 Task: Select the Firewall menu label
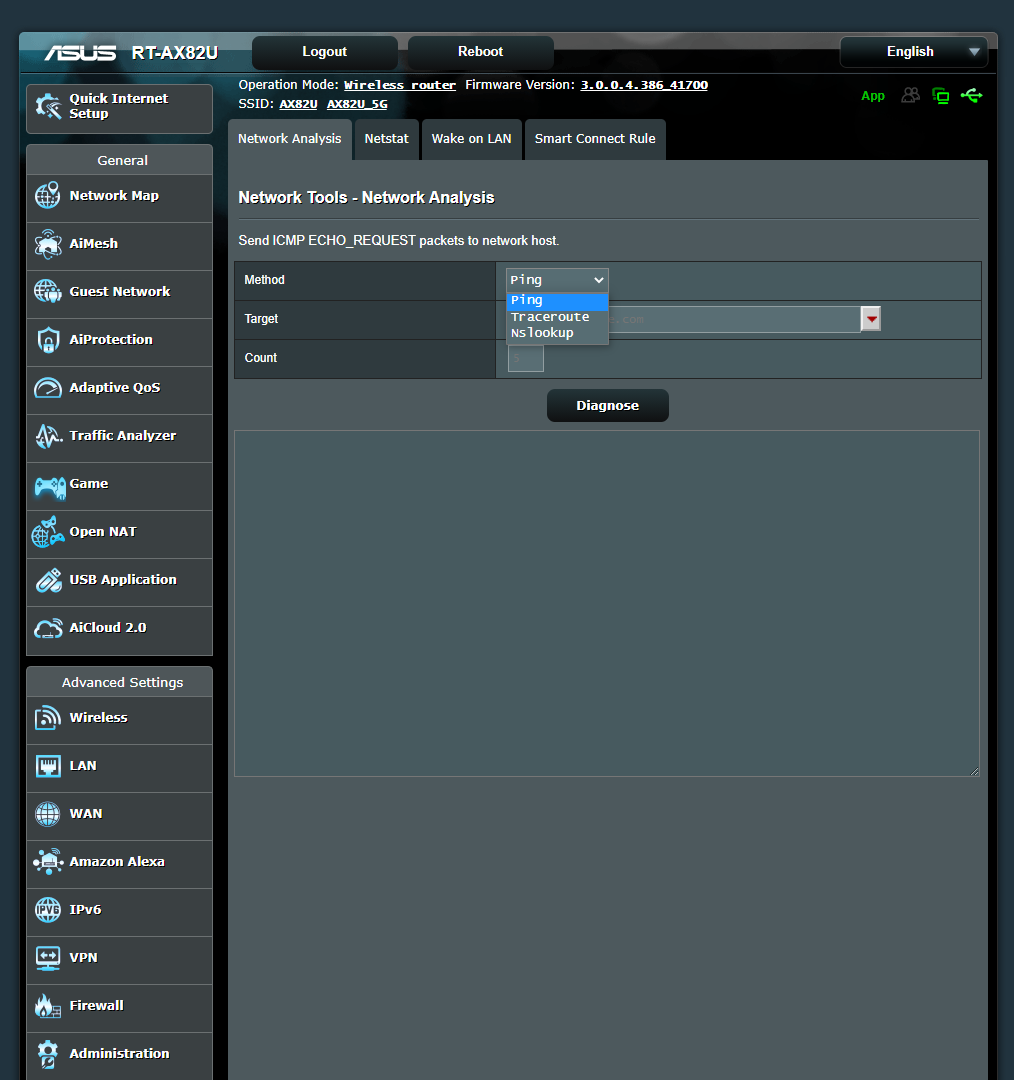96,1006
